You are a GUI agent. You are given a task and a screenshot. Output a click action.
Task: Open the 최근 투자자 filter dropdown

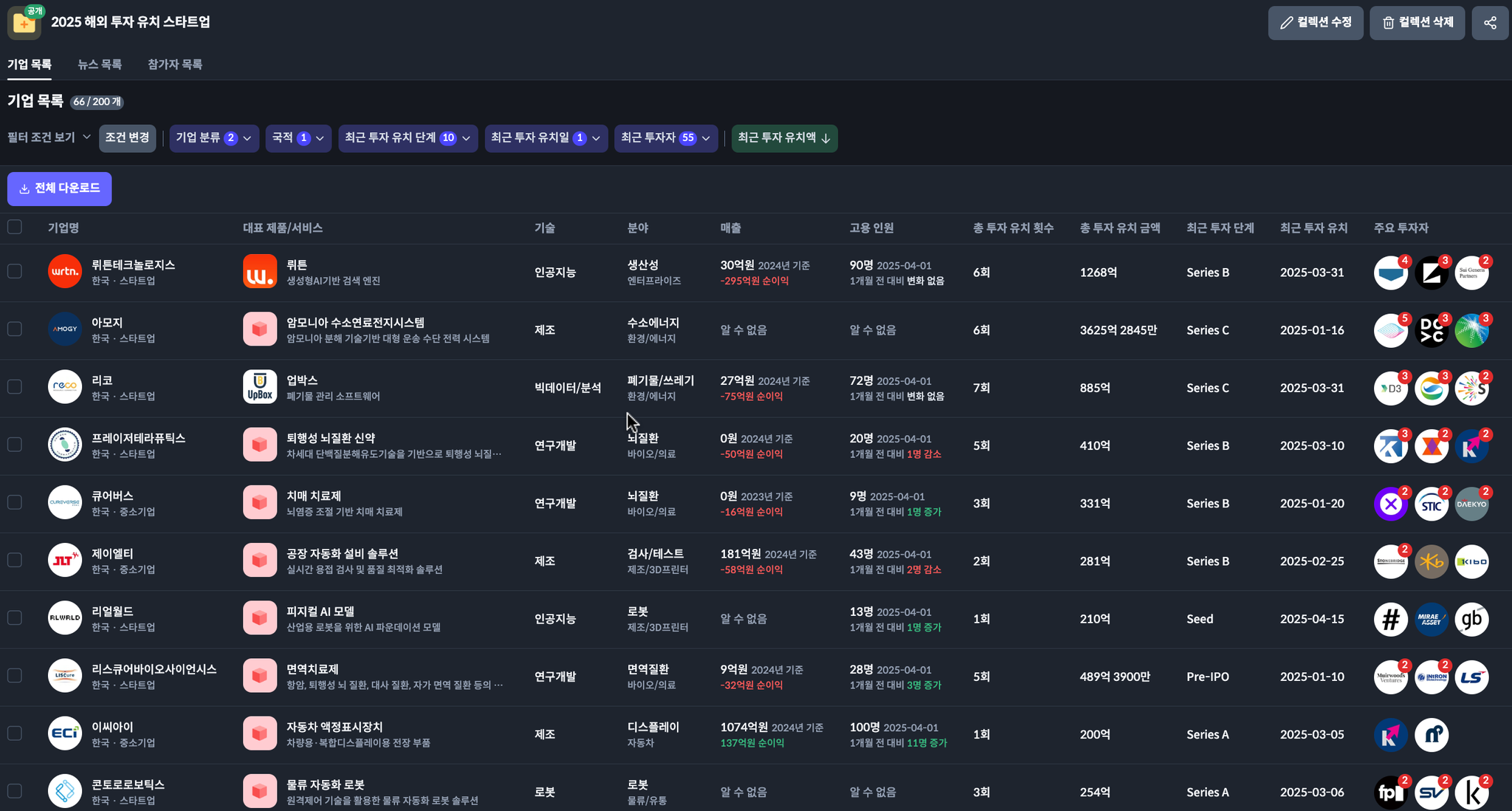[x=665, y=138]
